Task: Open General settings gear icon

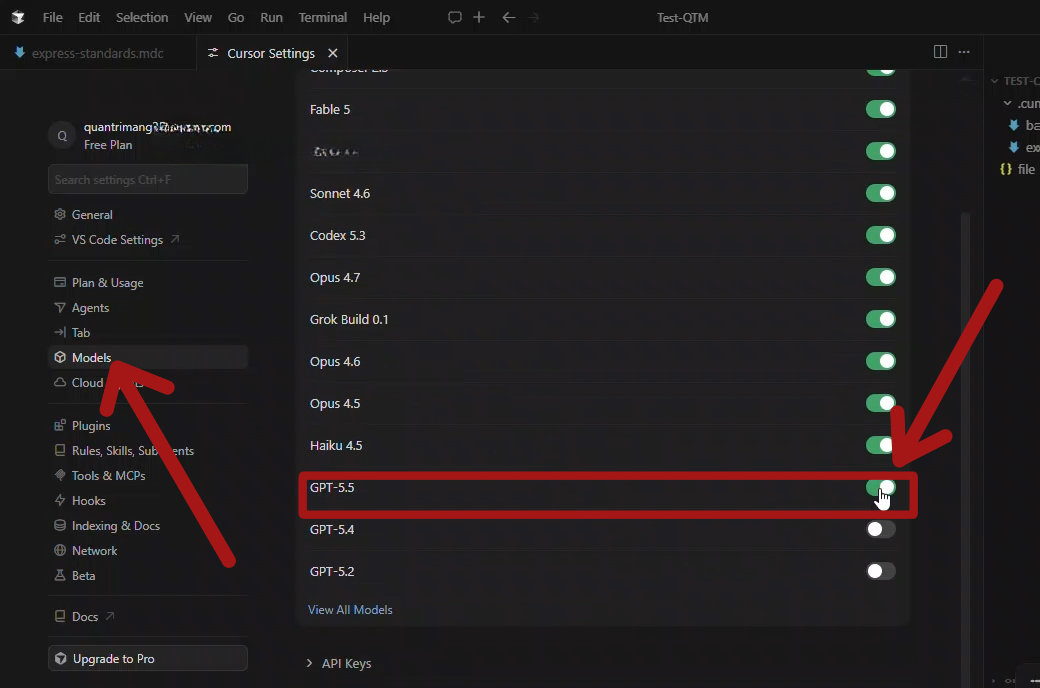Action: tap(60, 214)
